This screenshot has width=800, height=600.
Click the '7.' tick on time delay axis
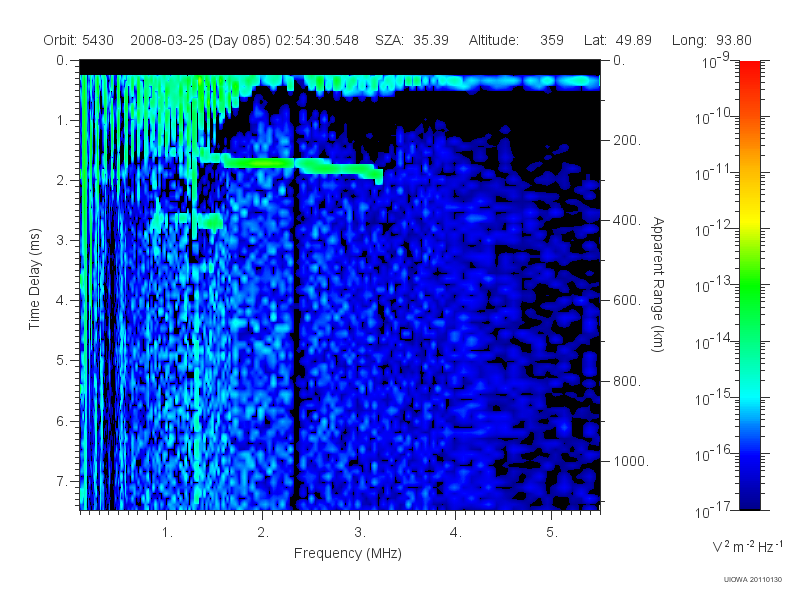[x=62, y=481]
